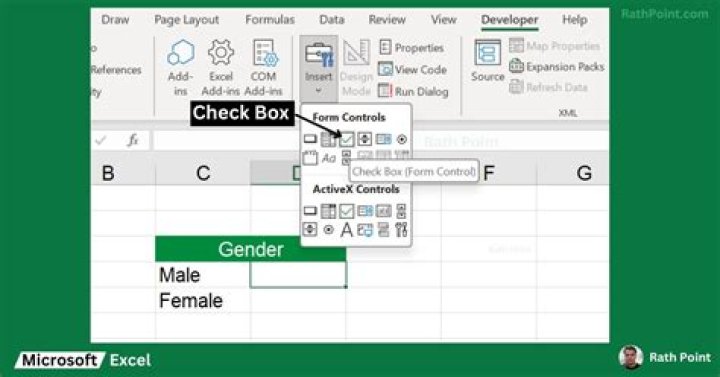This screenshot has width=720, height=377.
Task: Insert Group Box form control
Action: click(x=310, y=158)
